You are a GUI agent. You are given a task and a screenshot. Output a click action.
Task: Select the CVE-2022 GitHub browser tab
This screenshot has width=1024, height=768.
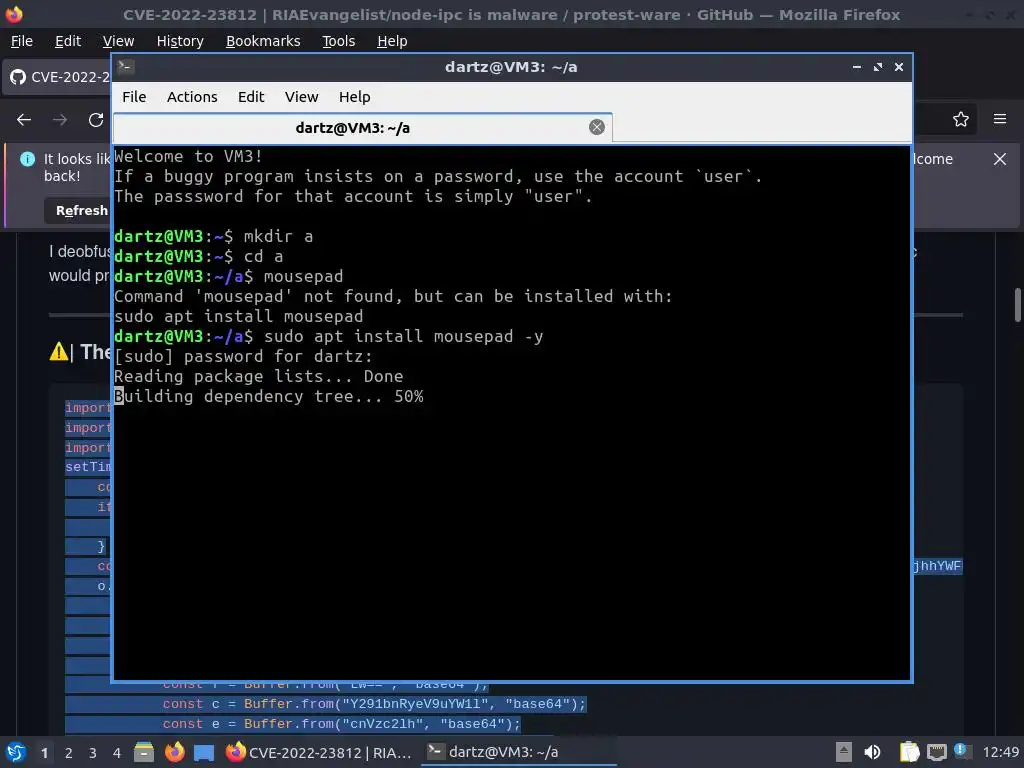(57, 77)
